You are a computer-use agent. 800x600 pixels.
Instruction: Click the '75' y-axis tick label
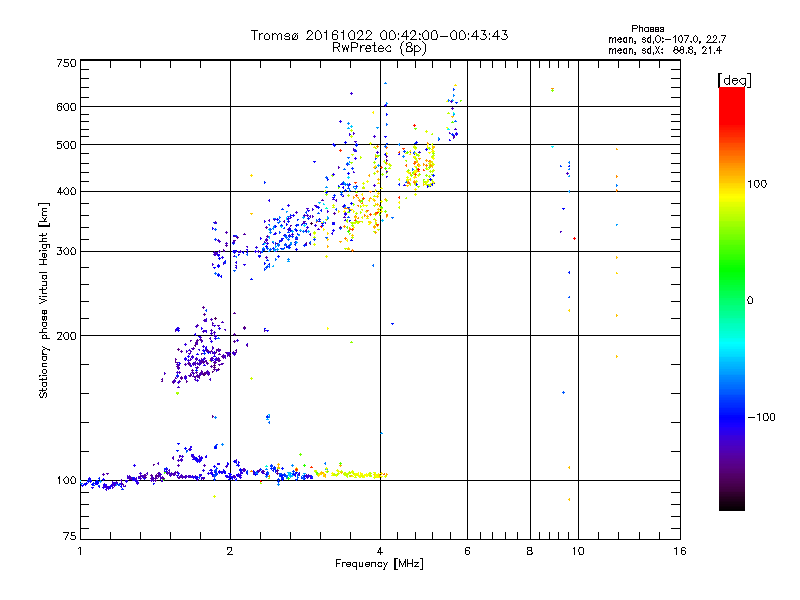70,536
